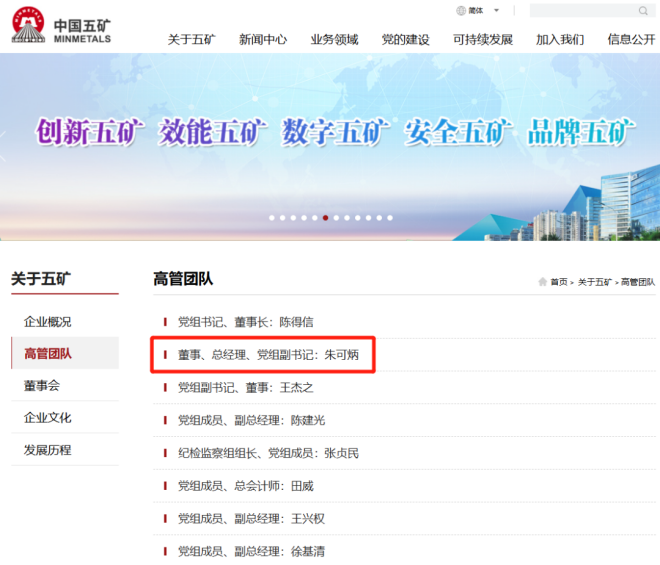Click the search magnifier icon

click(x=643, y=11)
